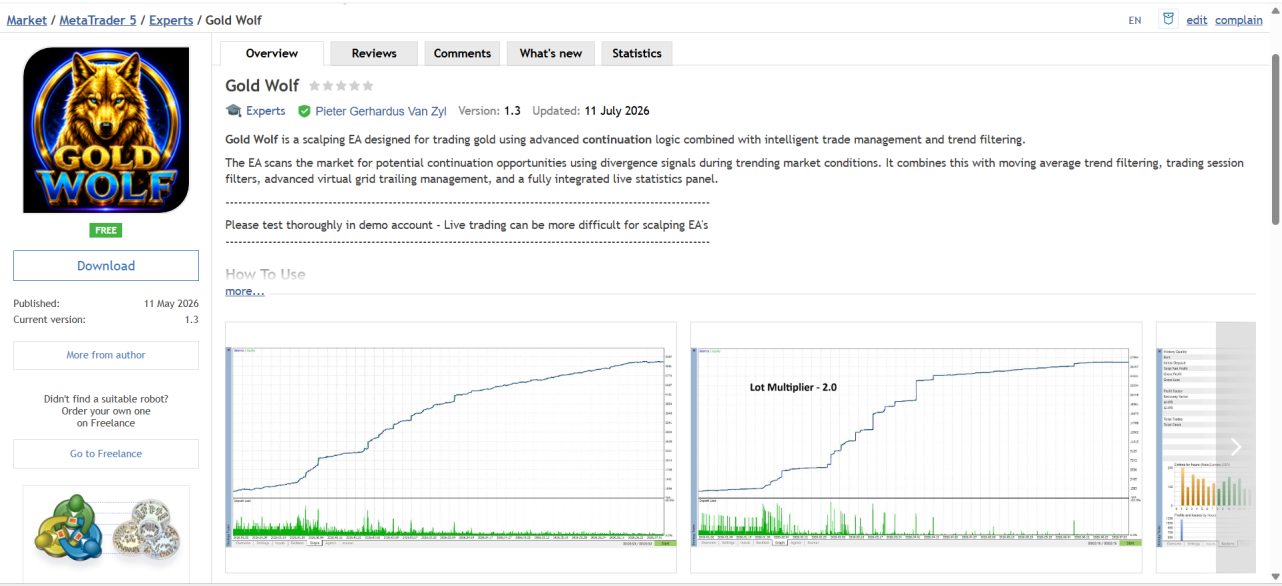
Task: Click the Go to Freelance button
Action: pos(106,454)
